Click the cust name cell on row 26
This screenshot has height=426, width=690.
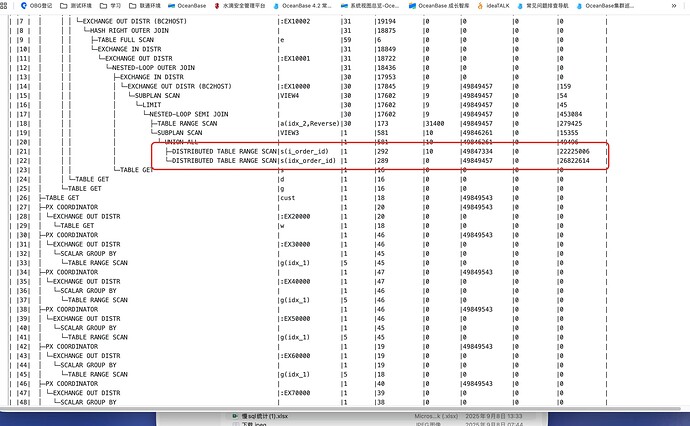[x=288, y=198]
